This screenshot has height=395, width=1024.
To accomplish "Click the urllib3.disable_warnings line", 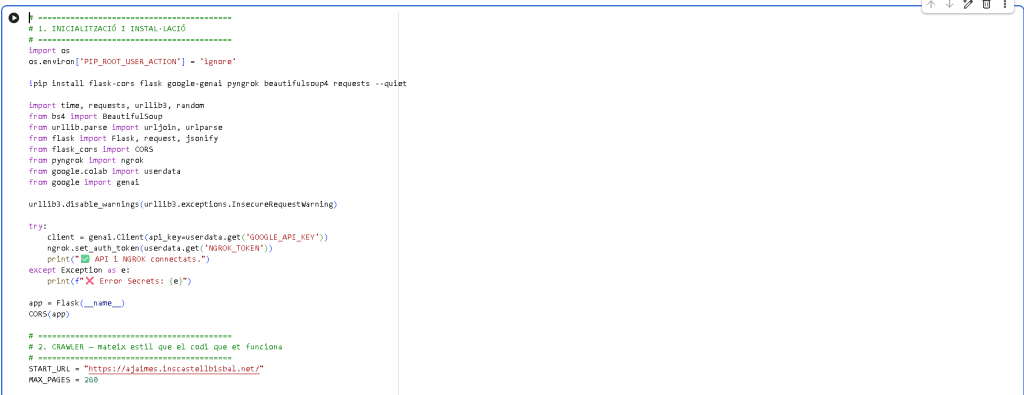I will [183, 204].
